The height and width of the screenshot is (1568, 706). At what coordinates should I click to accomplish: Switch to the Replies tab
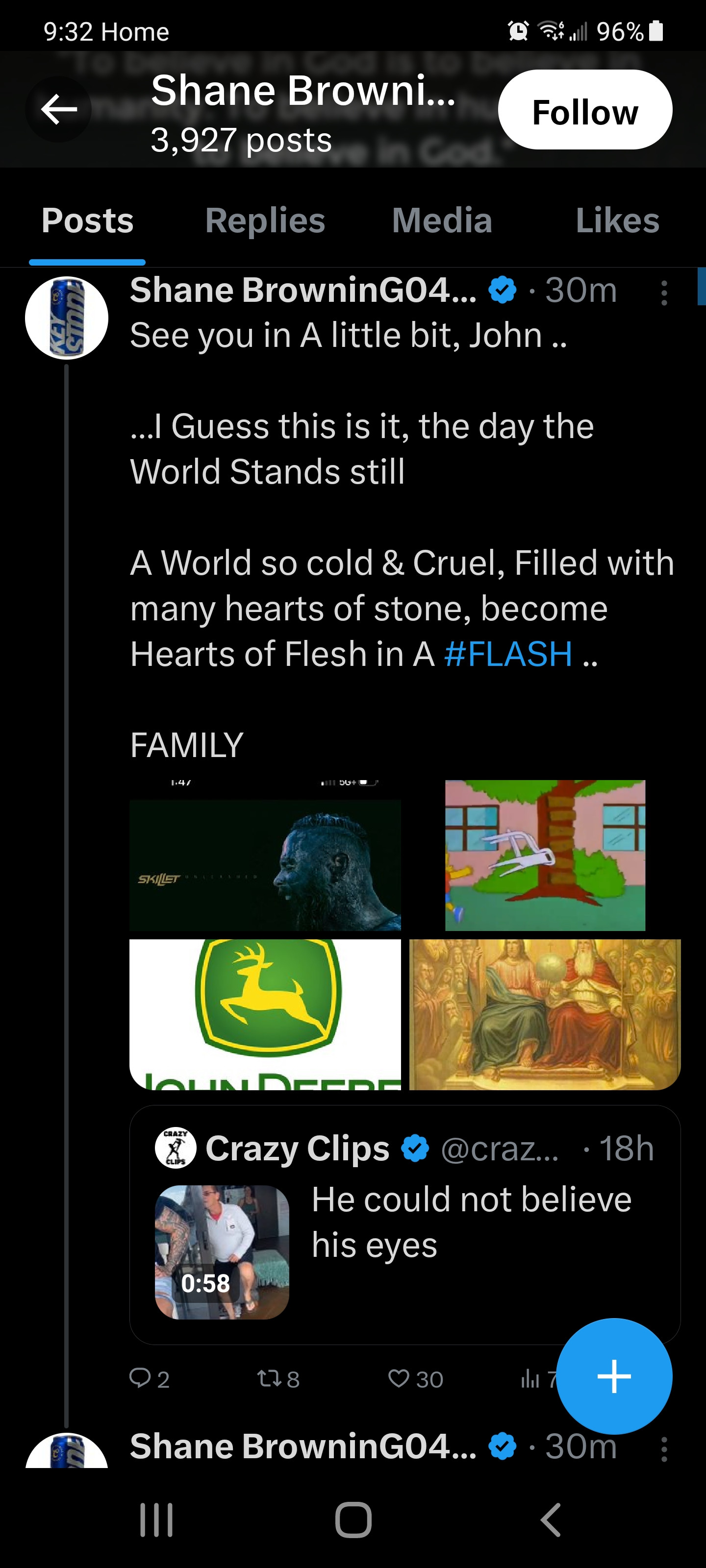pos(265,220)
